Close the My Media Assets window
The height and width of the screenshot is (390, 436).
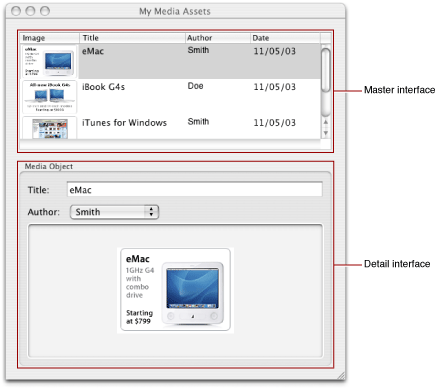pyautogui.click(x=16, y=11)
